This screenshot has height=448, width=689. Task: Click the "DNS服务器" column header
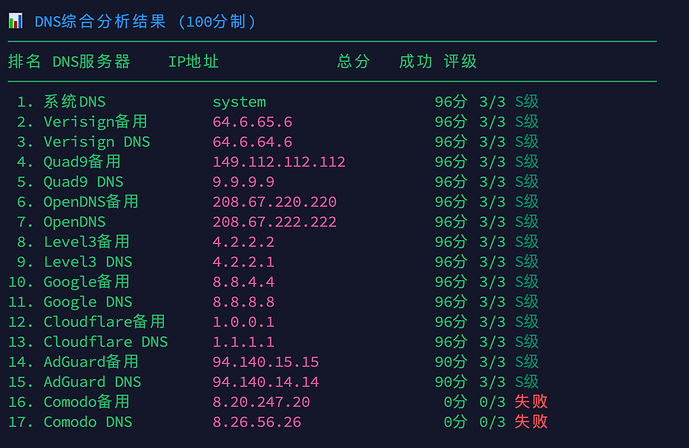(91, 61)
